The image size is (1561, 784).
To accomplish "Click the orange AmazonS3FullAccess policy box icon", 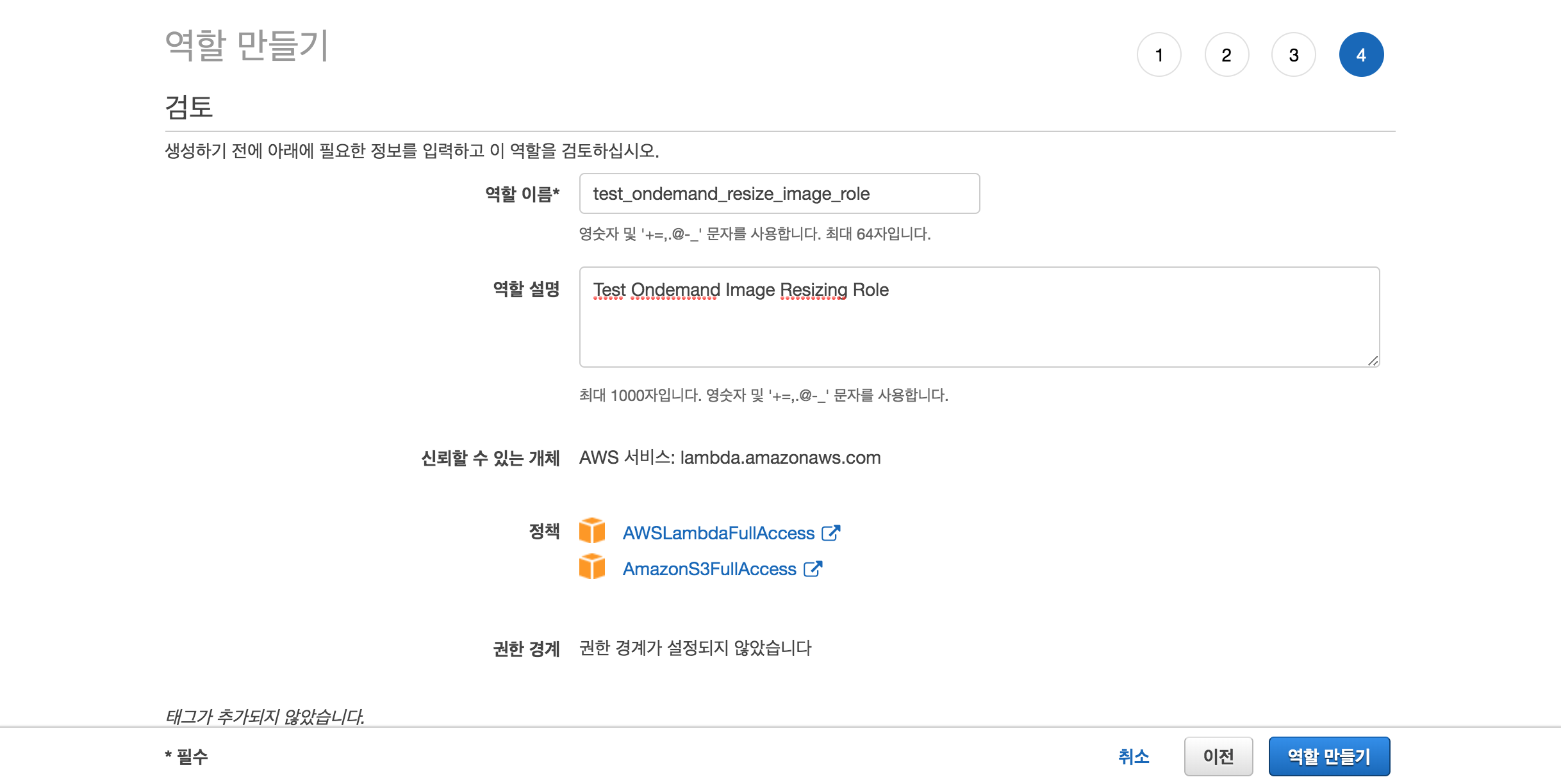I will 591,567.
